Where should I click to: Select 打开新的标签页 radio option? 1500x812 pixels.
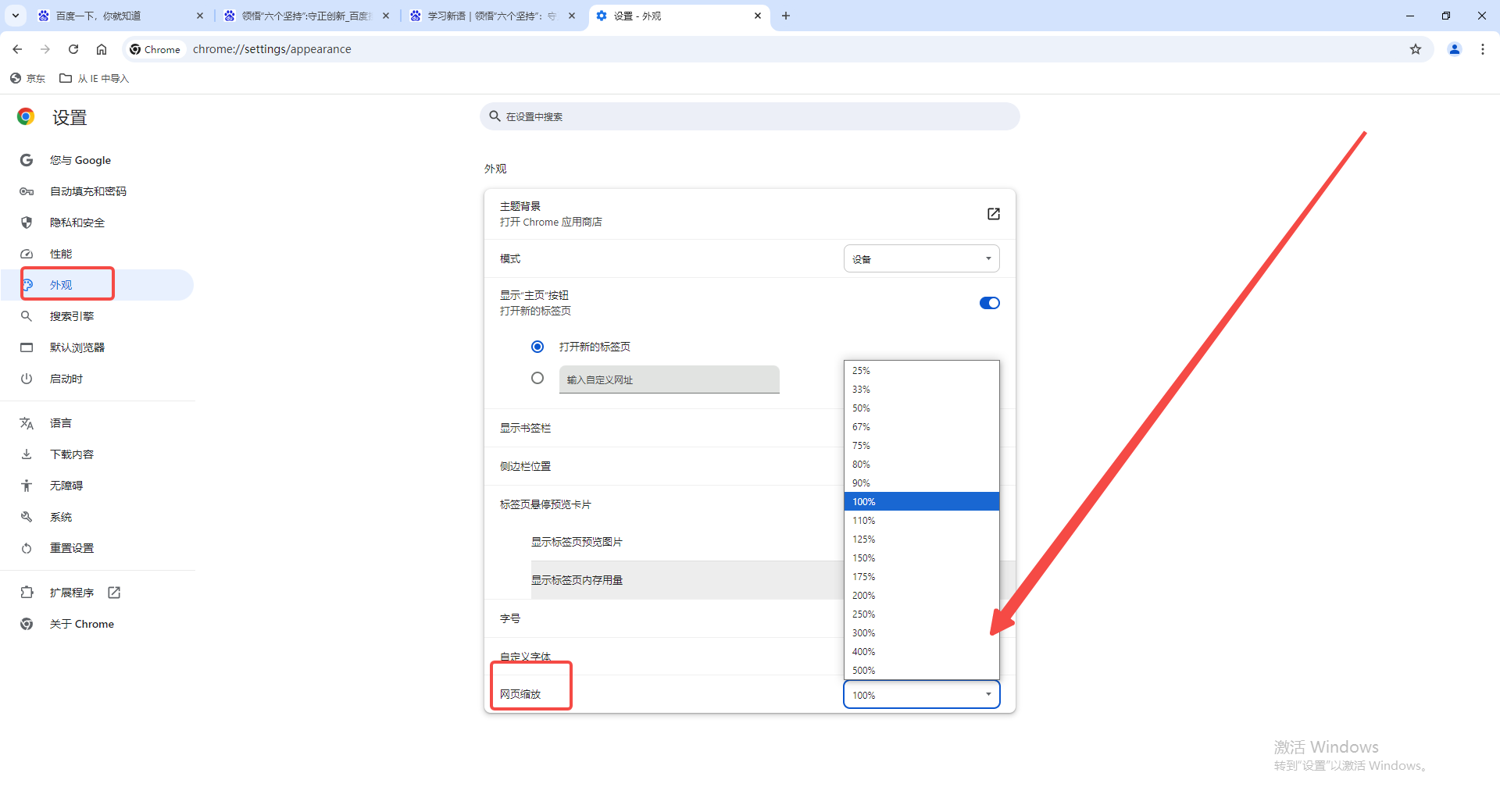pyautogui.click(x=537, y=347)
